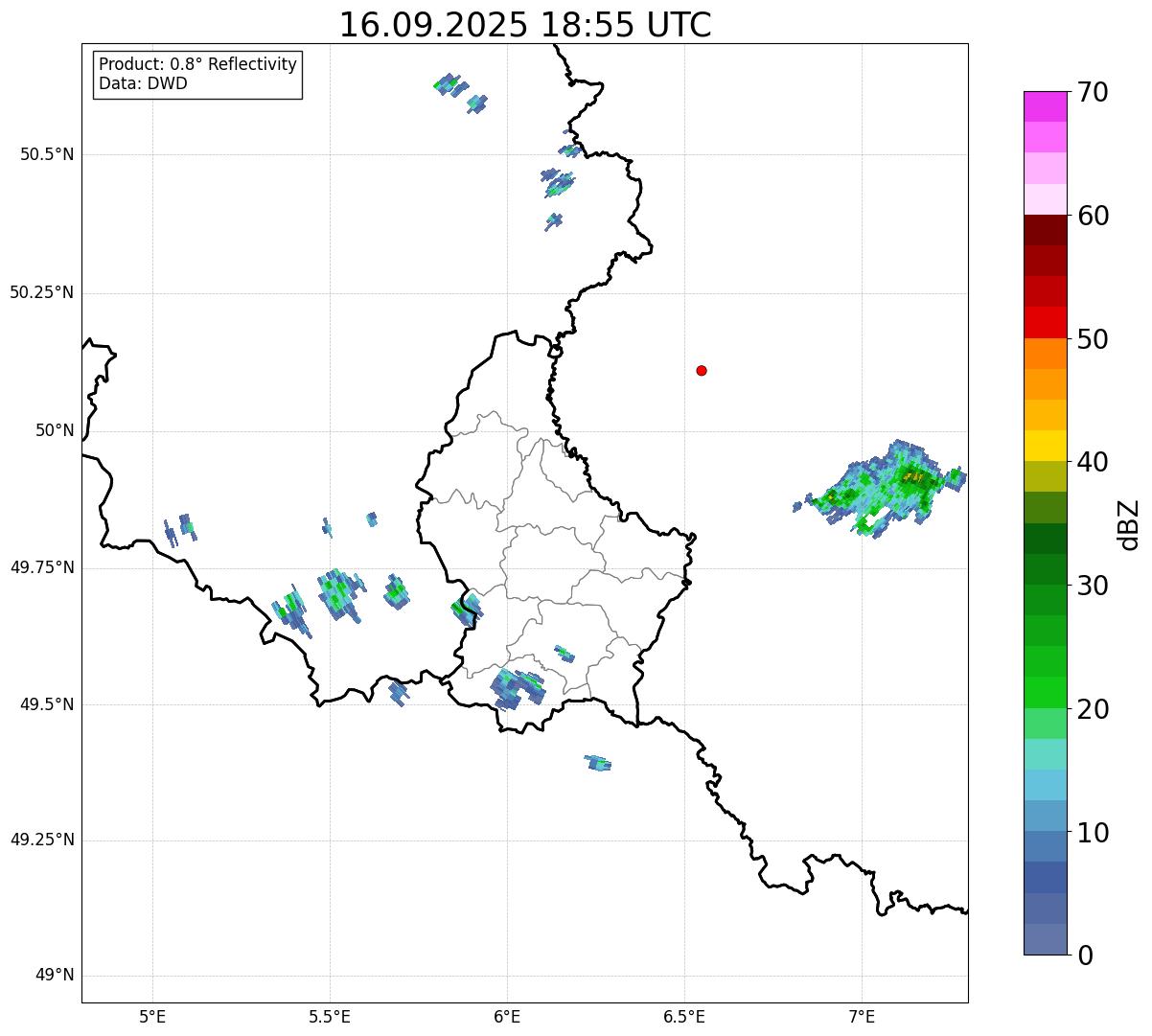Click the dBZ colorbar axis label
Viewport: 1152px width, 1036px height.
[1129, 523]
